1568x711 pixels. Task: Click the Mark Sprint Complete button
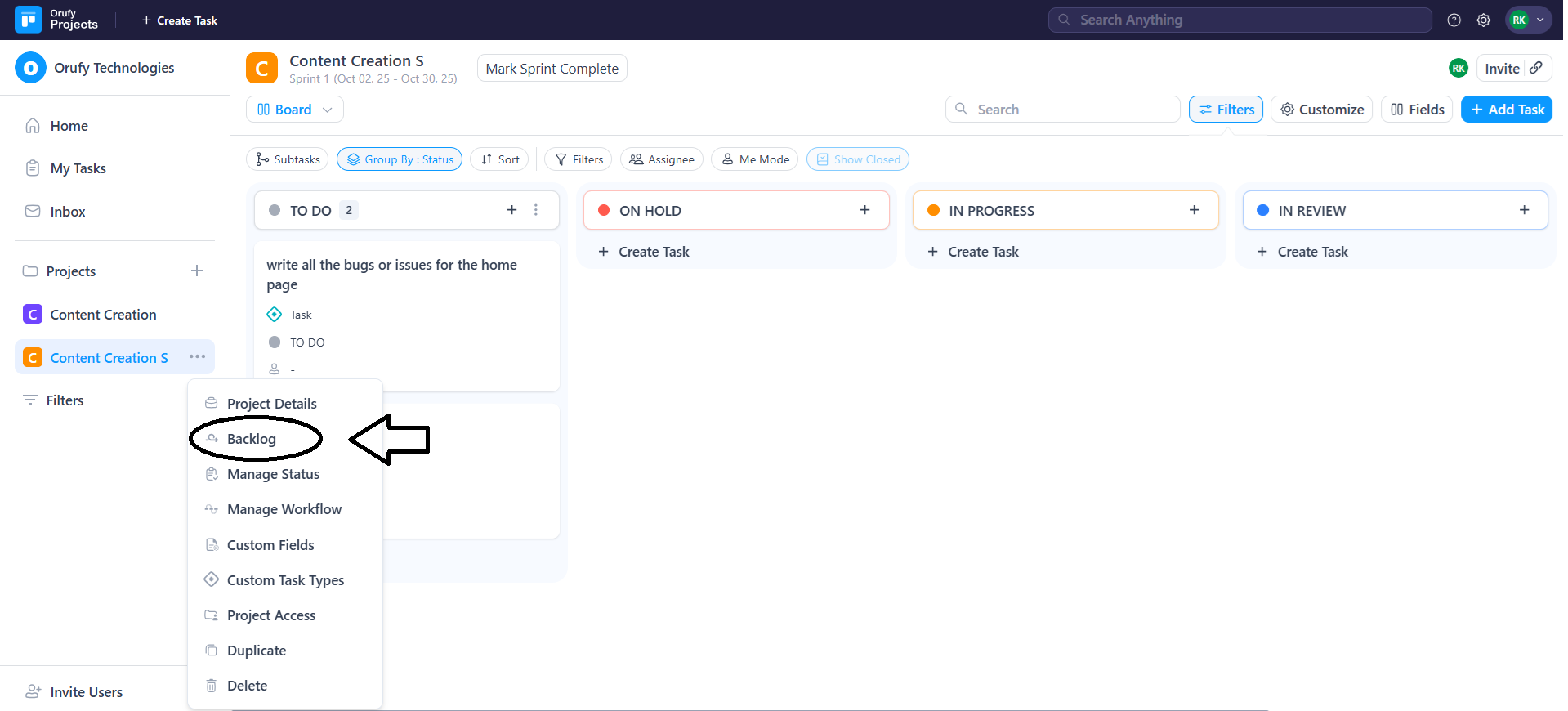552,69
